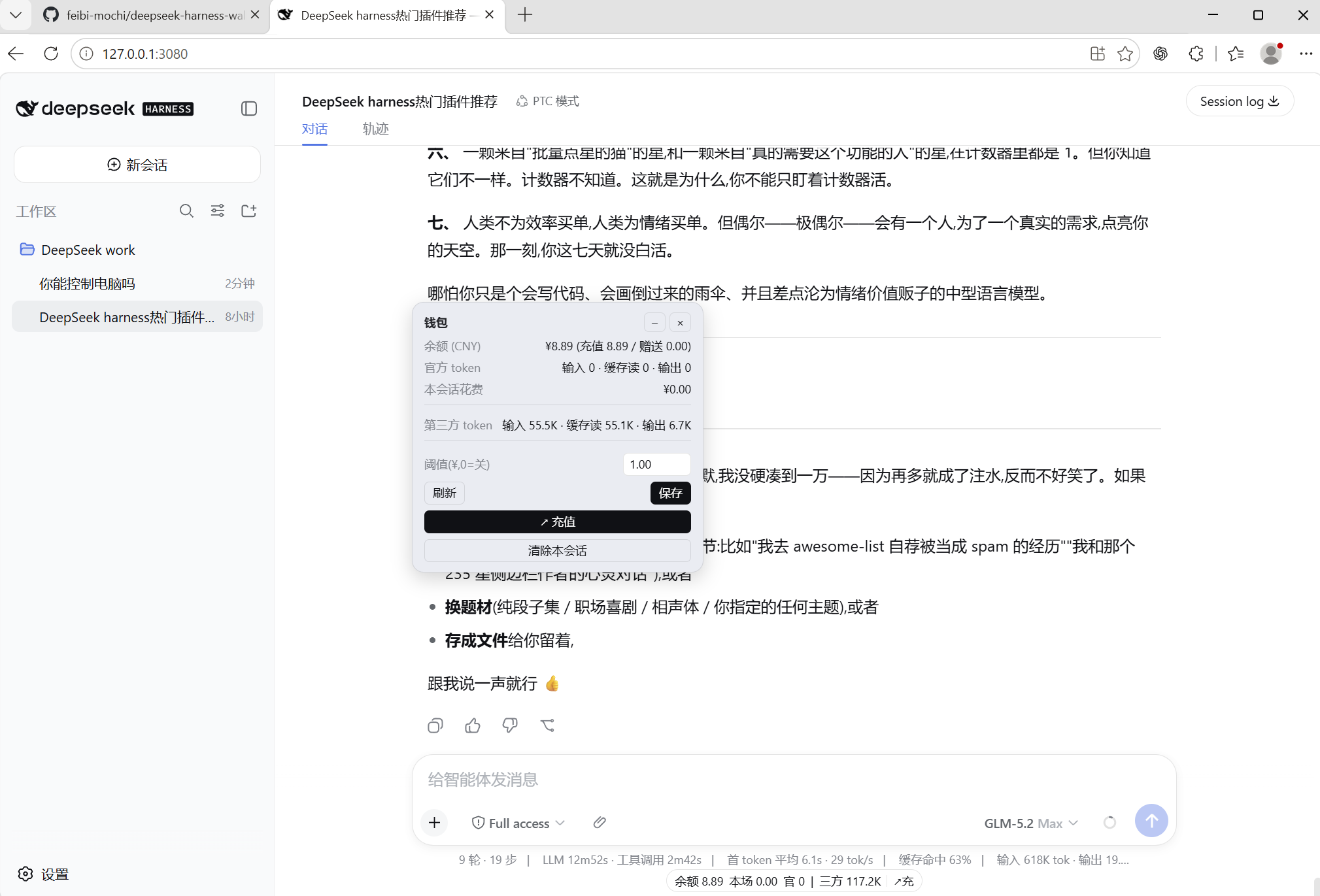Click the branch/retry icon below reply
This screenshot has height=896, width=1320.
coord(548,725)
